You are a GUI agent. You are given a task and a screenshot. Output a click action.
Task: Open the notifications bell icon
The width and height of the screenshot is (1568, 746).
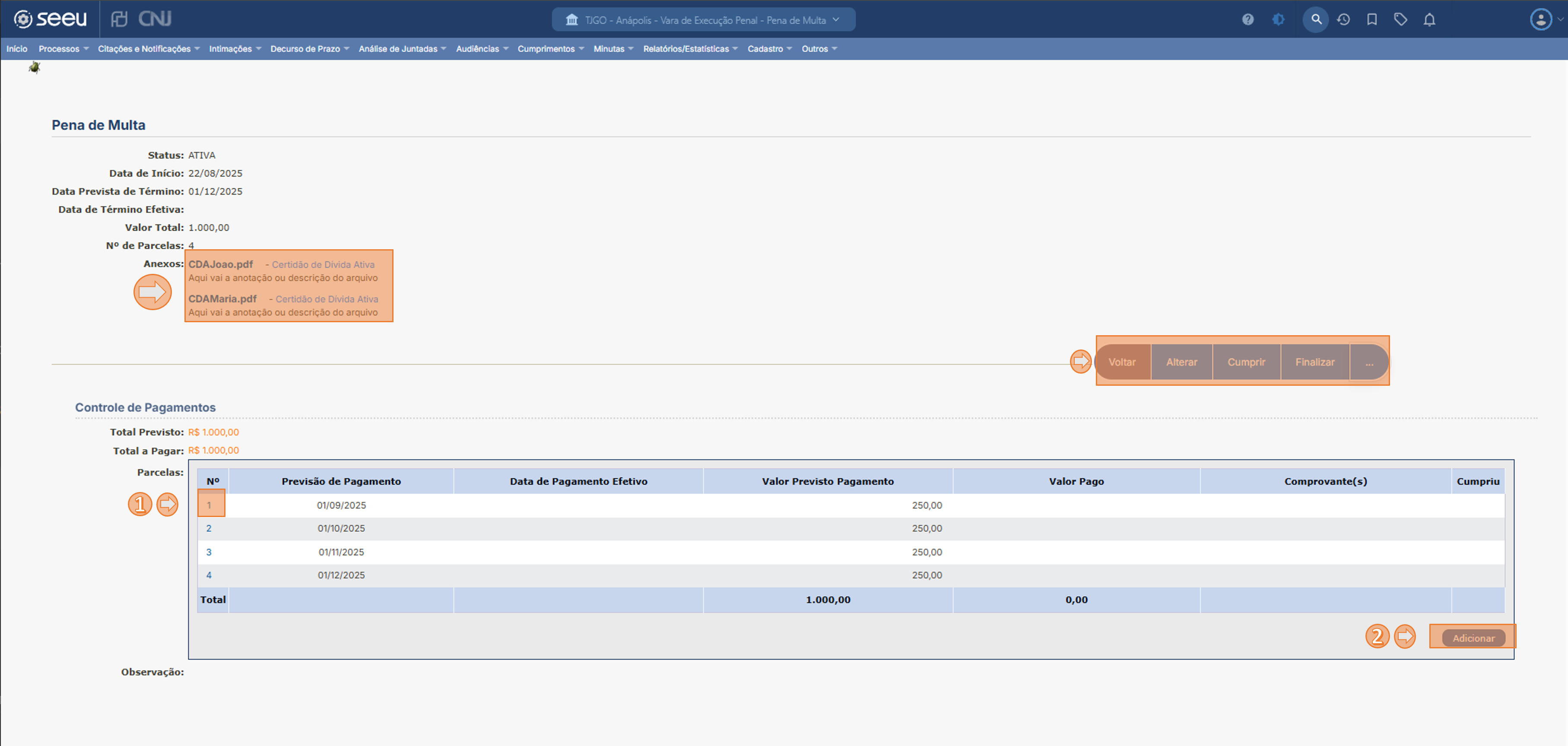(1429, 19)
